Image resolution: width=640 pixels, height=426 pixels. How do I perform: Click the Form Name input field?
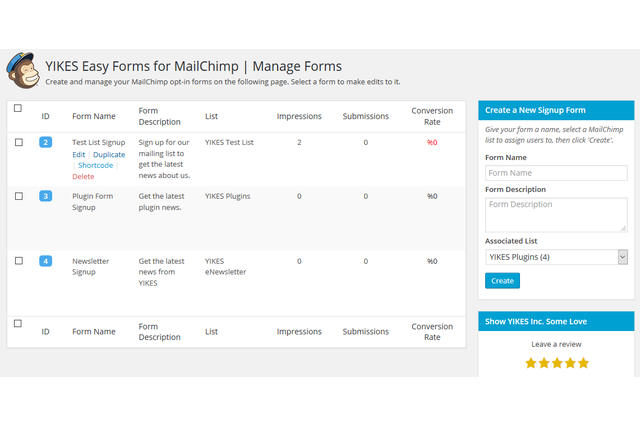556,173
